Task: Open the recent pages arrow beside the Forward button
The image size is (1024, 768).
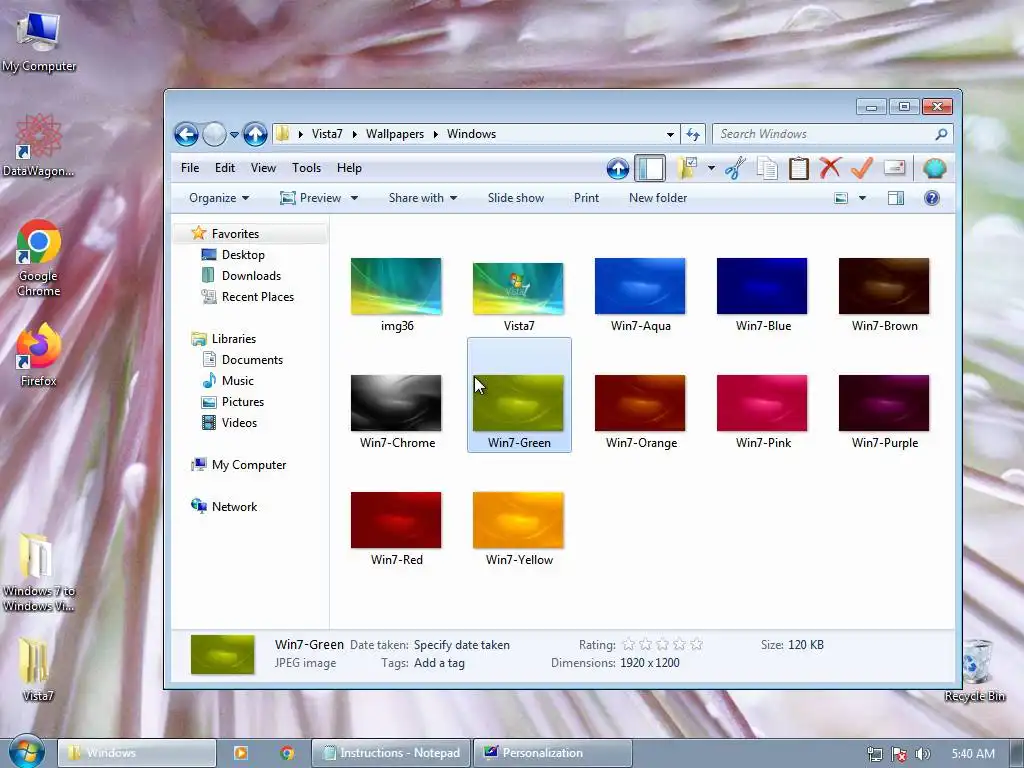Action: click(234, 135)
